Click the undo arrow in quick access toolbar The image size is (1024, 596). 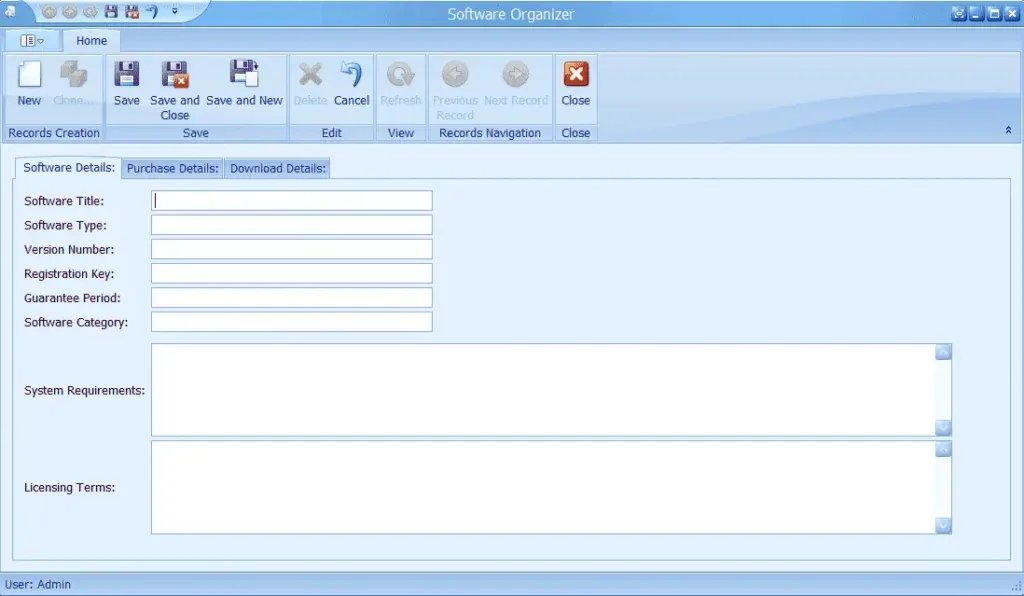coord(151,12)
